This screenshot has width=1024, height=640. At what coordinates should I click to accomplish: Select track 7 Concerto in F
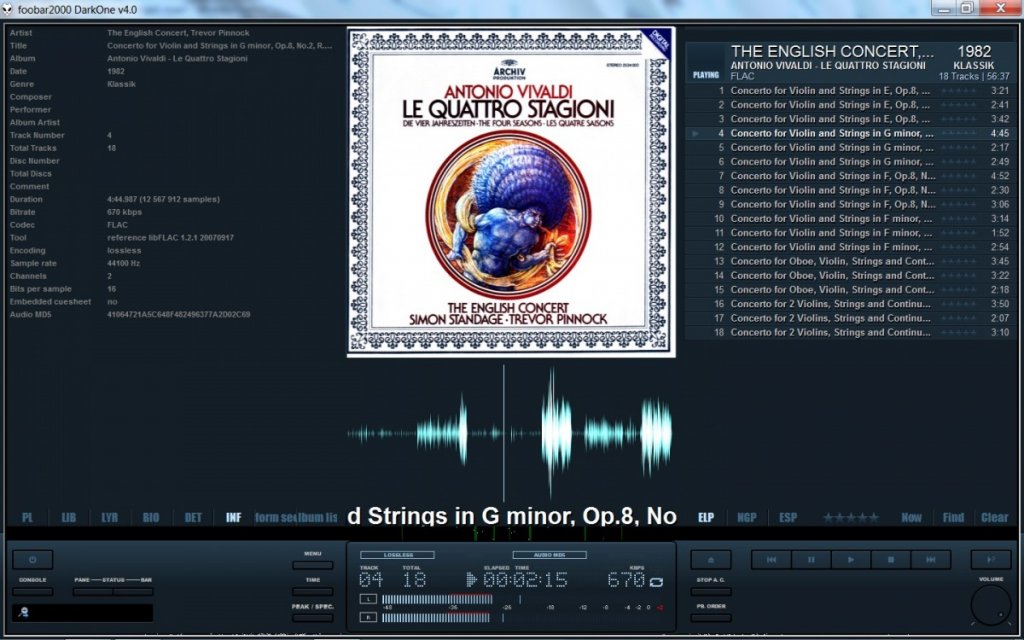pyautogui.click(x=850, y=176)
